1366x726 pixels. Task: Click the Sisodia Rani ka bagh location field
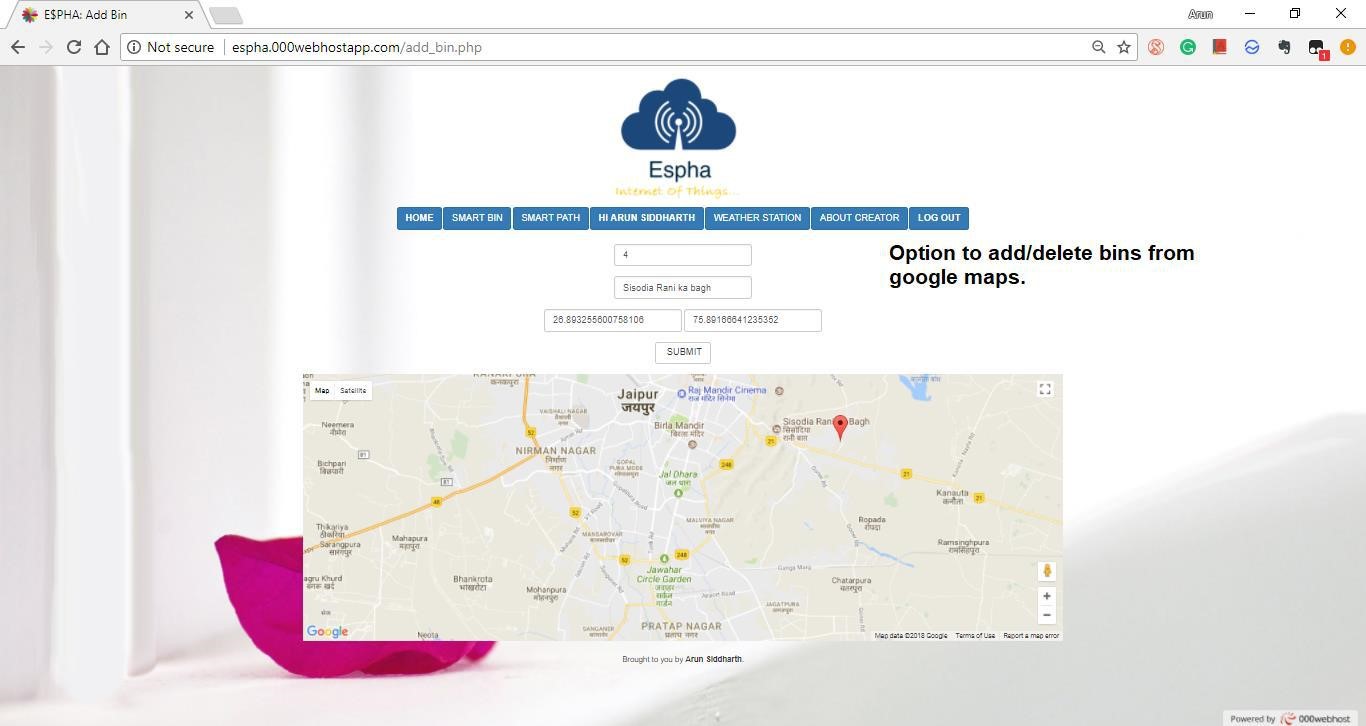click(683, 288)
